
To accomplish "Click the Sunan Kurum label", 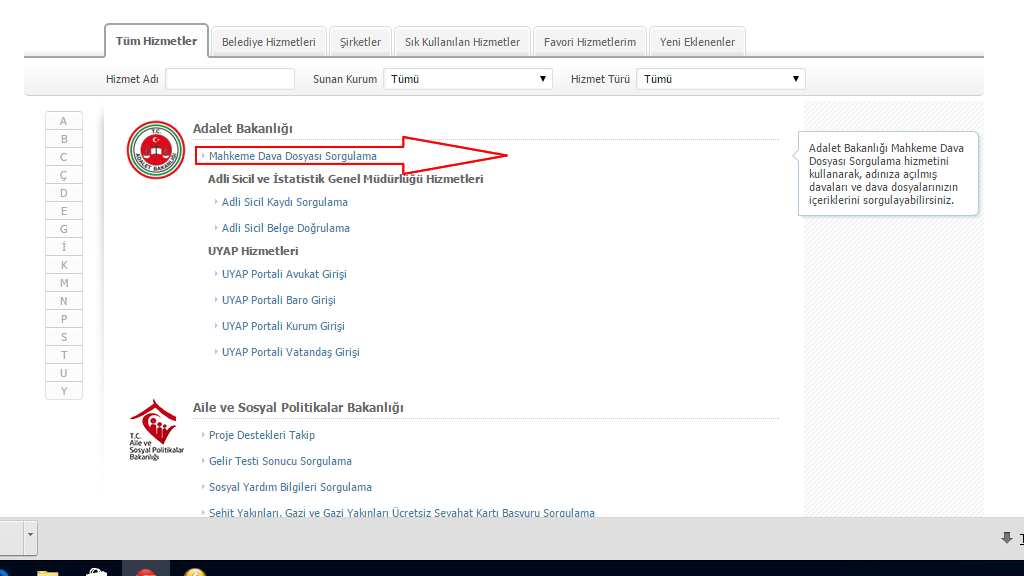I will pyautogui.click(x=345, y=79).
